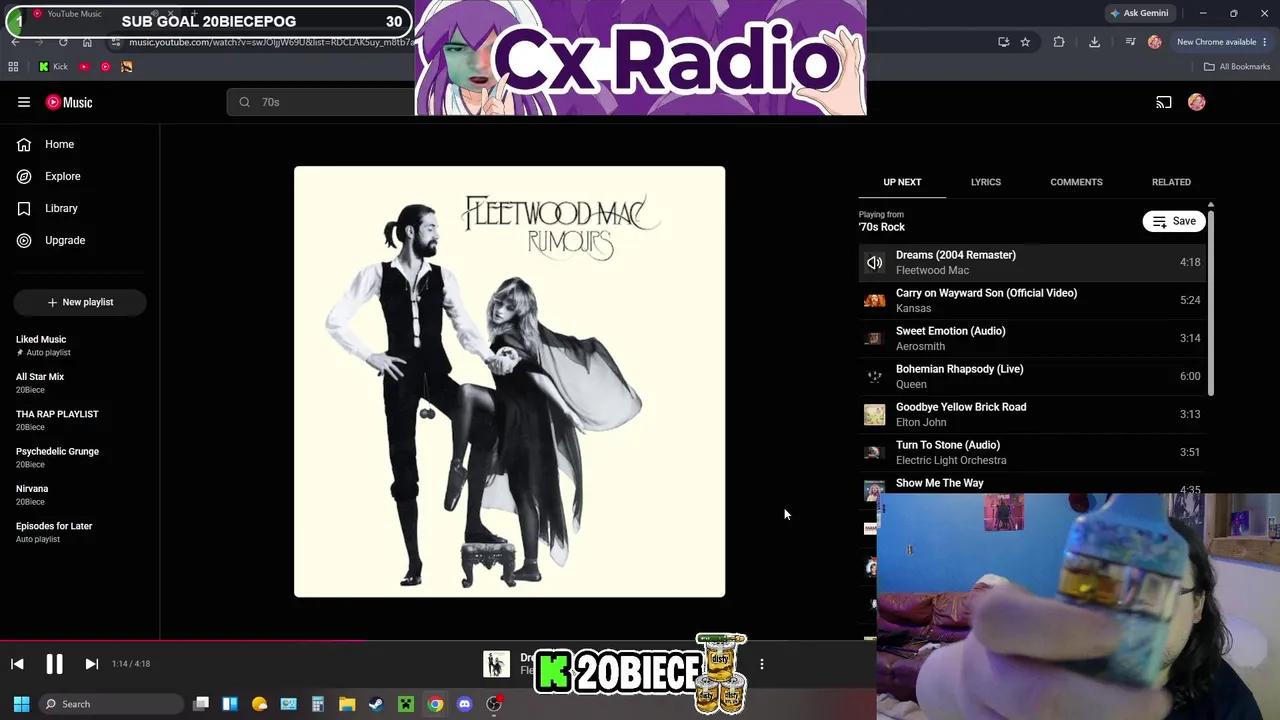The image size is (1280, 720).
Task: Click the Windows taskbar Search box
Action: click(112, 704)
